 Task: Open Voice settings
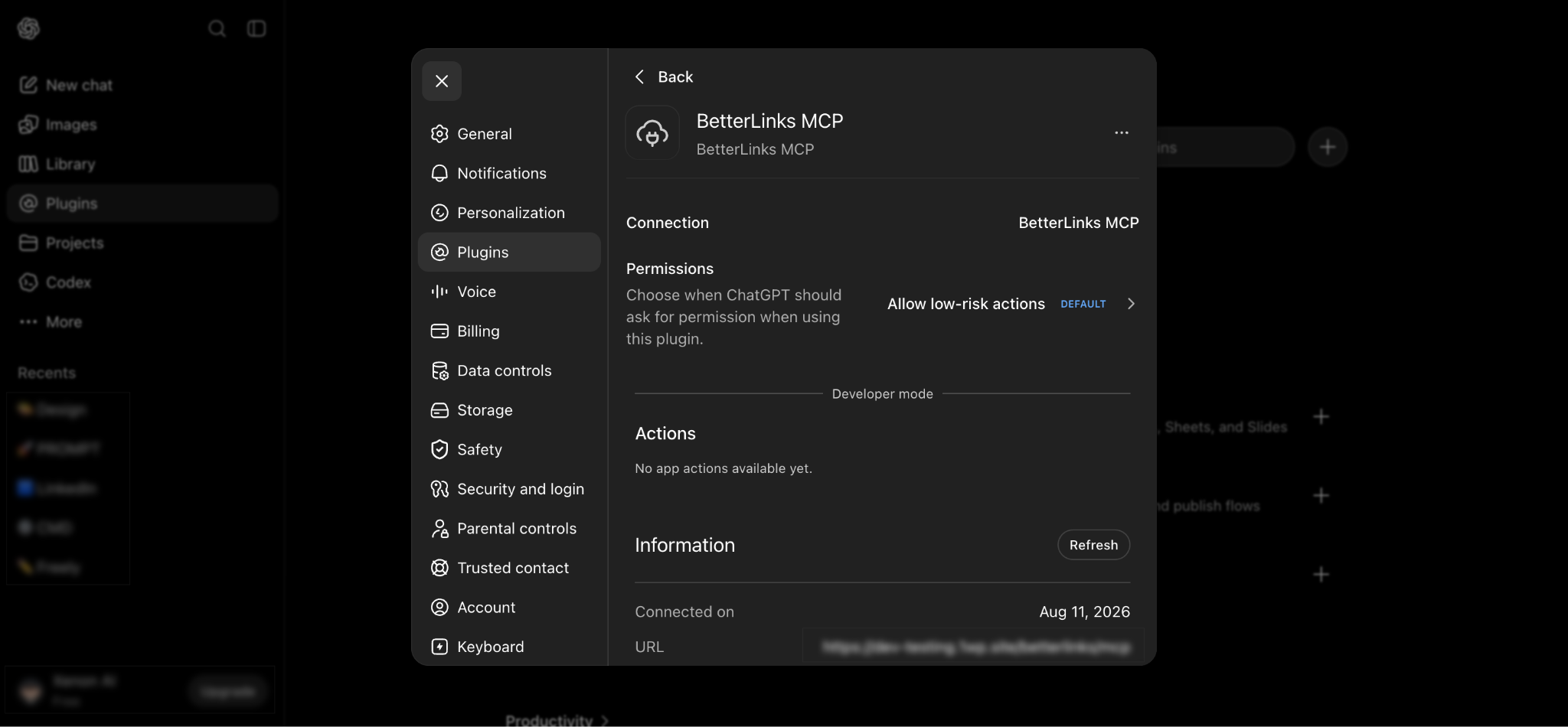(x=509, y=292)
